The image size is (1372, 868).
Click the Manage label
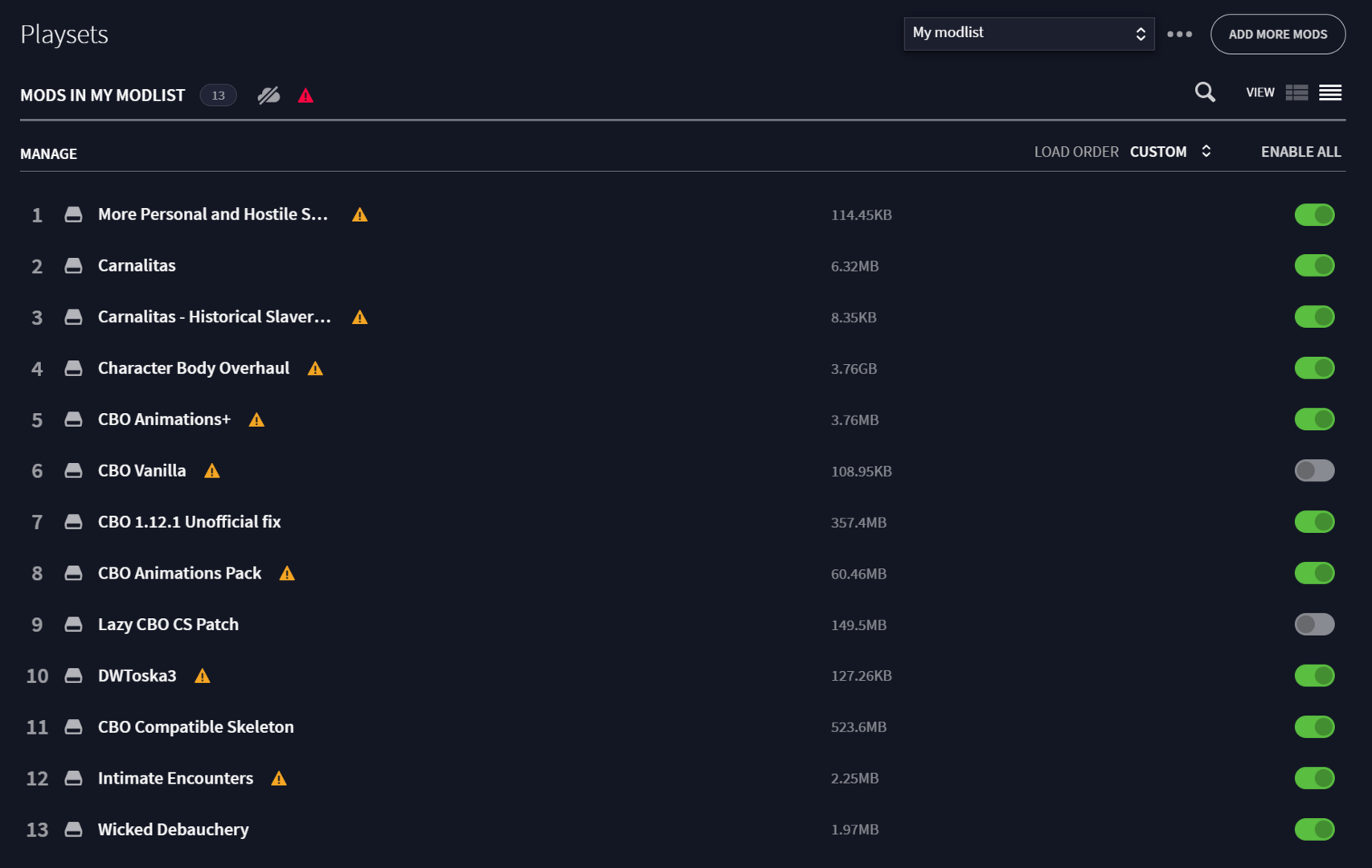click(x=48, y=154)
